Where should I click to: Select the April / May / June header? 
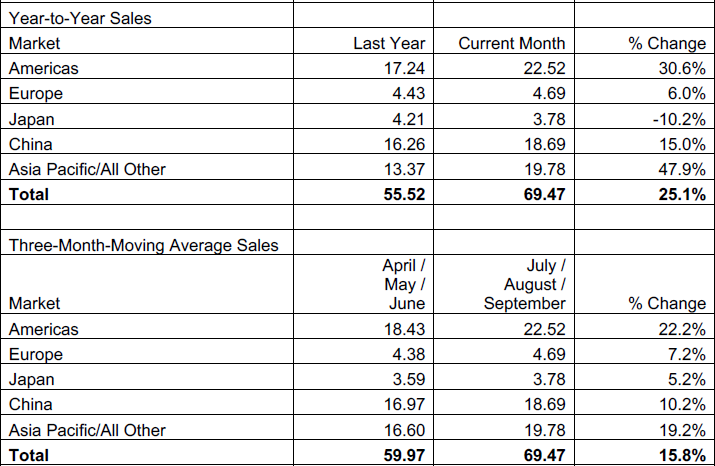tap(404, 284)
